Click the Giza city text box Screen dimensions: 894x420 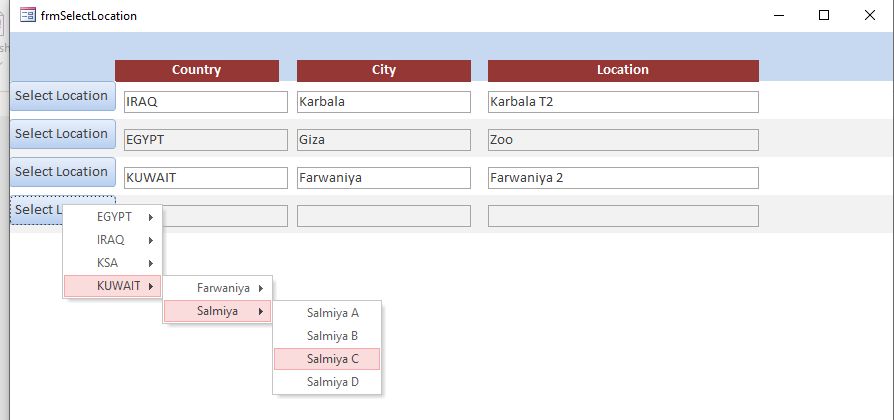[x=383, y=140]
